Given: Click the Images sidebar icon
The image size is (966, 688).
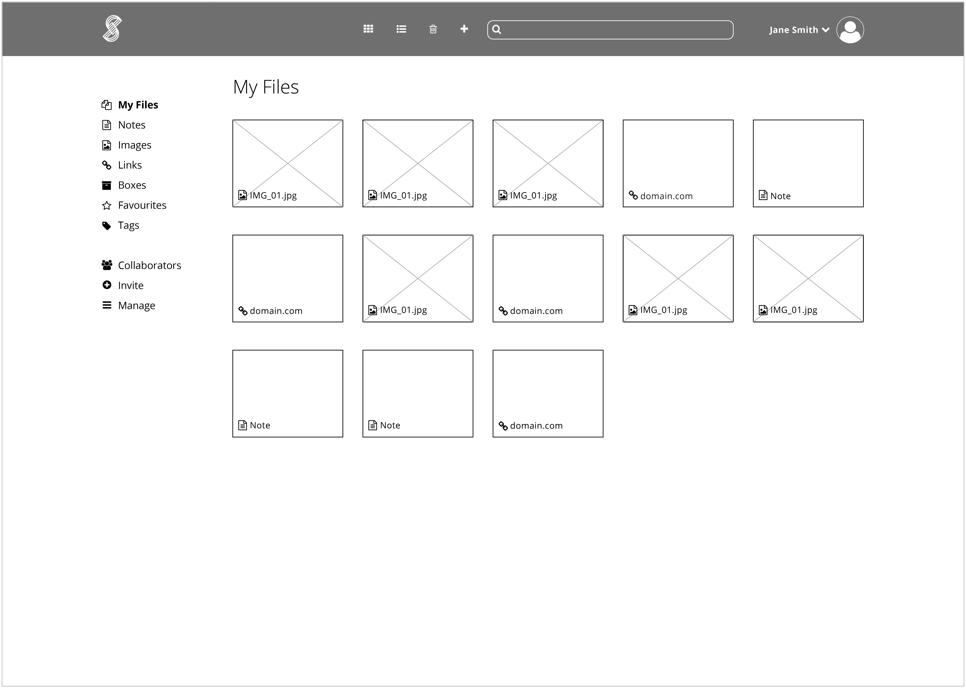Looking at the screenshot, I should click(107, 145).
